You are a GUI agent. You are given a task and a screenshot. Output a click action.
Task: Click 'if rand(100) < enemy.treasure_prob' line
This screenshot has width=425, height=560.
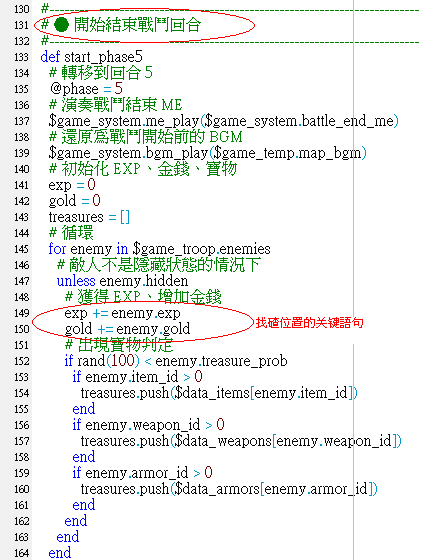176,361
